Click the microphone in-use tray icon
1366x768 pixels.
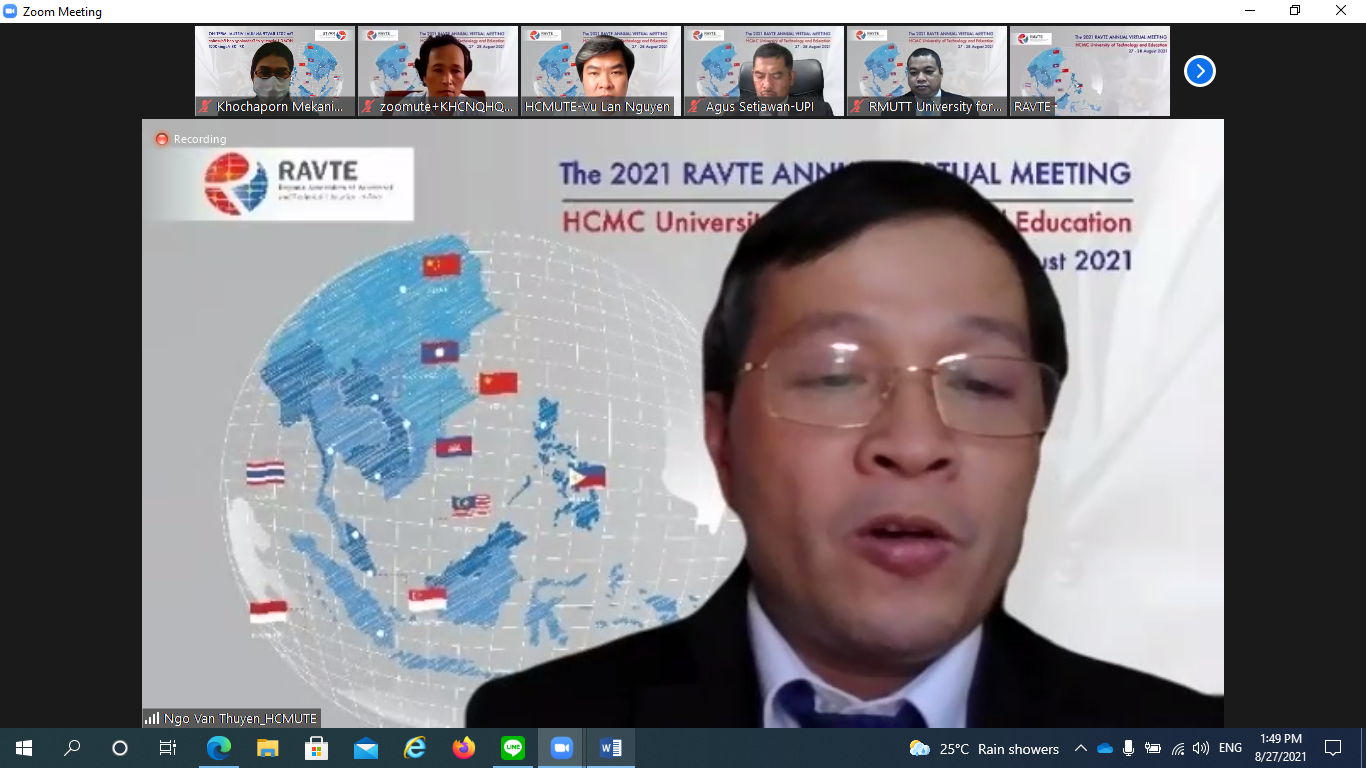[1129, 748]
